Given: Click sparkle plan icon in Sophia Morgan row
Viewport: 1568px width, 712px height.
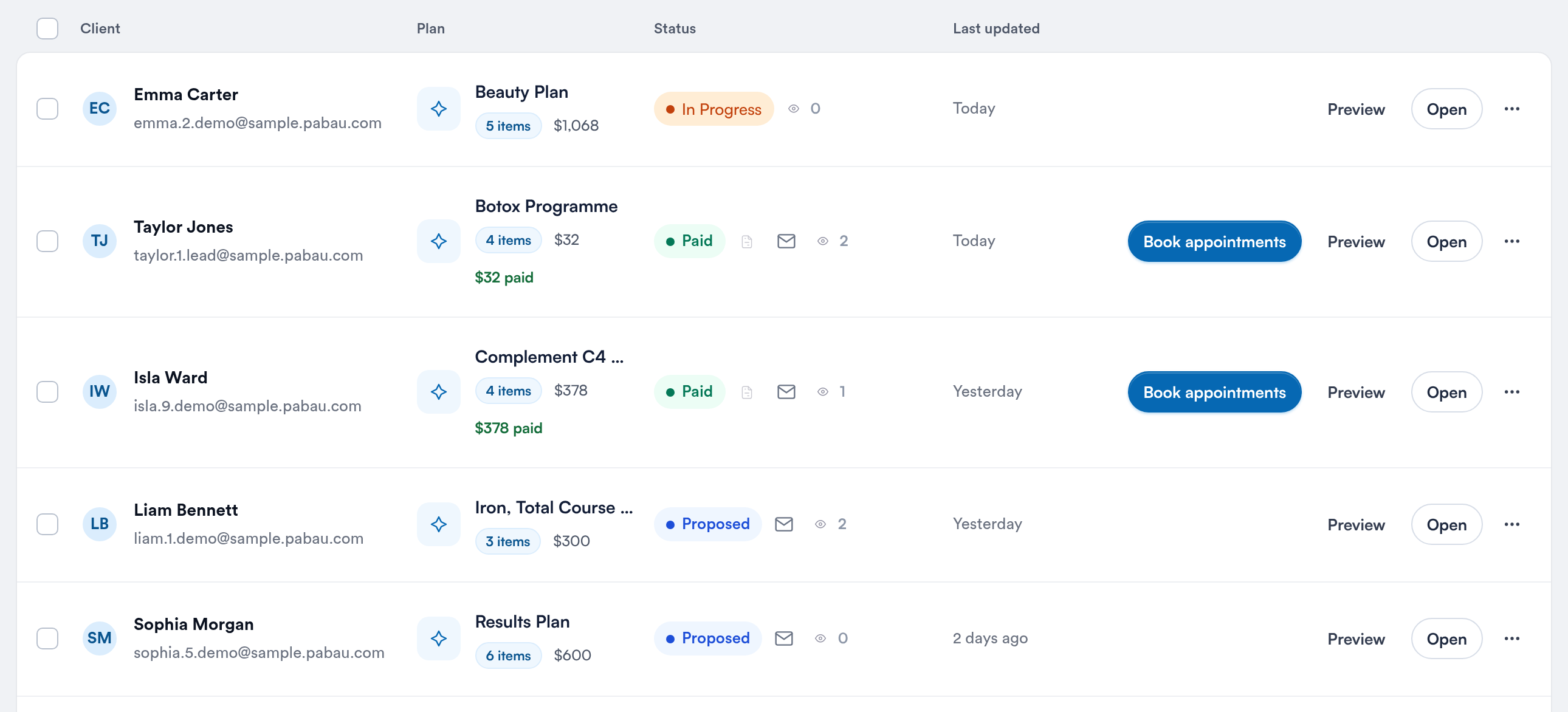Looking at the screenshot, I should point(438,638).
